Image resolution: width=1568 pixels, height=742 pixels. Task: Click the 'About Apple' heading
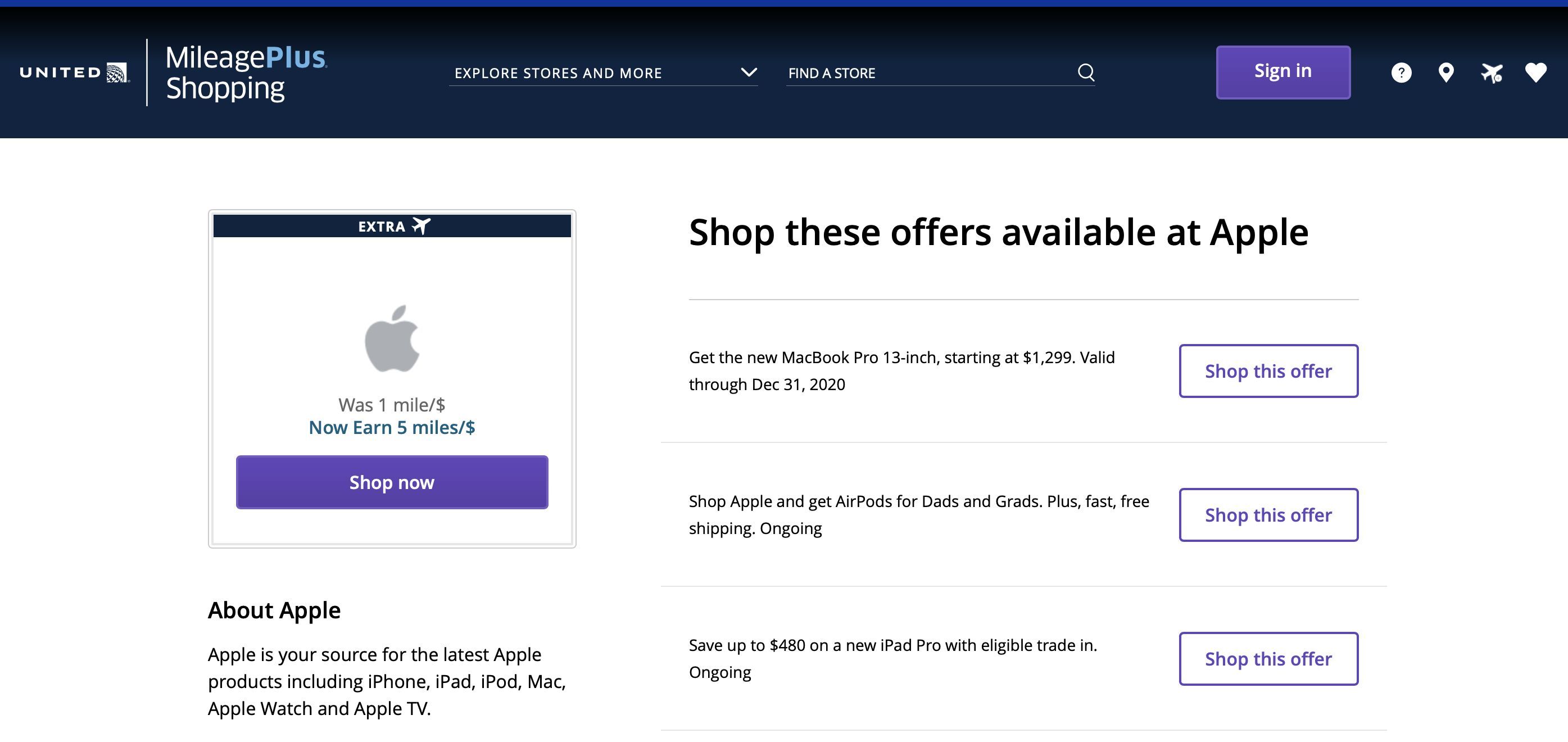point(274,610)
